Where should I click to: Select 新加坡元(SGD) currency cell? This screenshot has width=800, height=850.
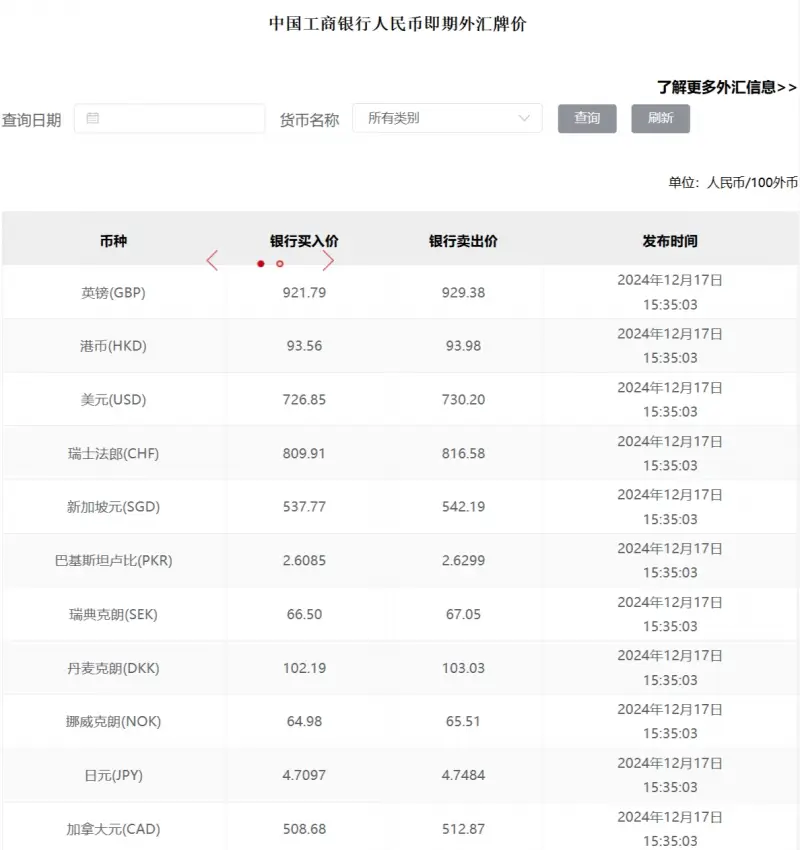(113, 507)
